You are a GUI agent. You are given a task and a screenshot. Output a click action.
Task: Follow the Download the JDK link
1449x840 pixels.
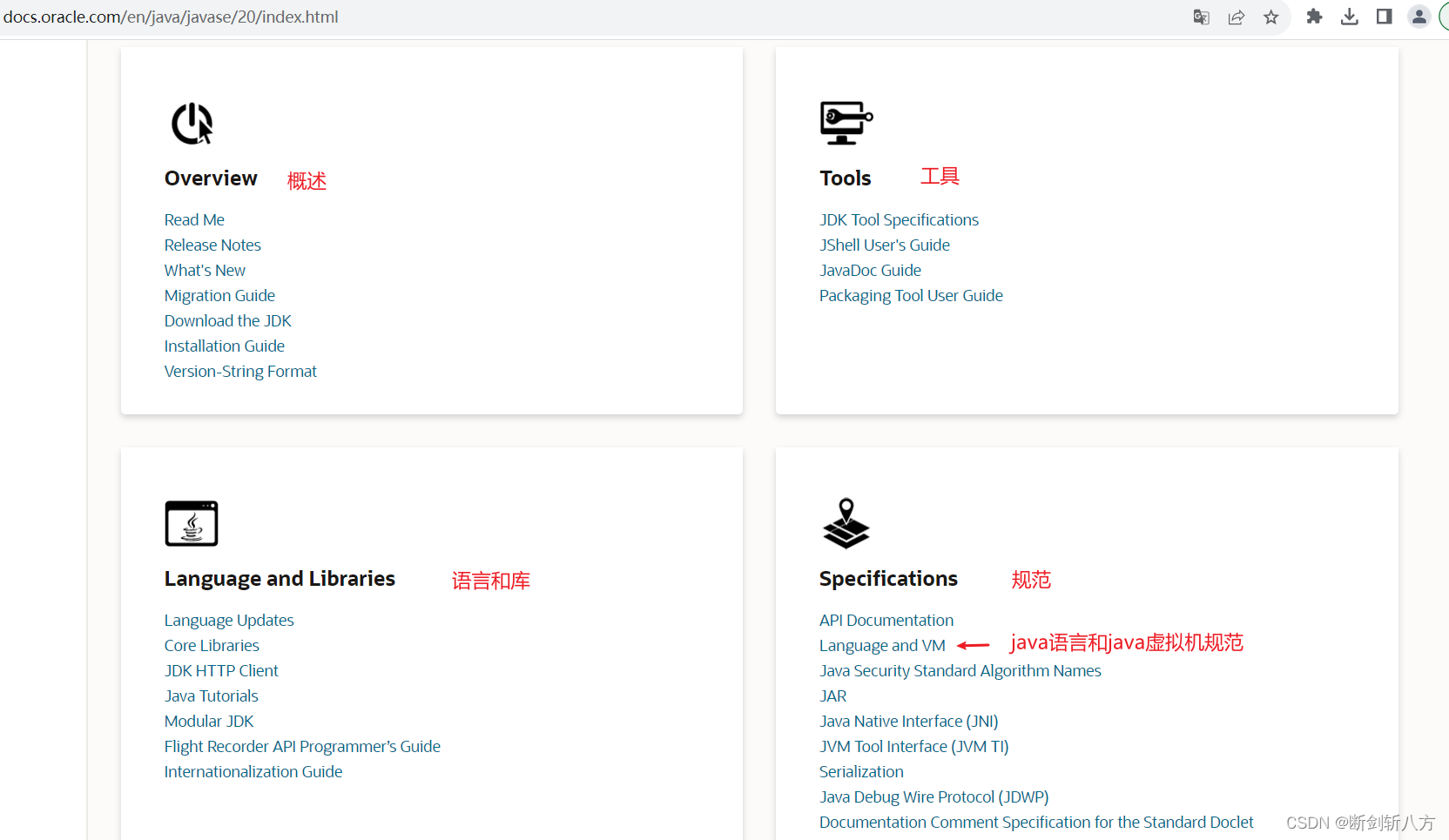[x=227, y=321]
